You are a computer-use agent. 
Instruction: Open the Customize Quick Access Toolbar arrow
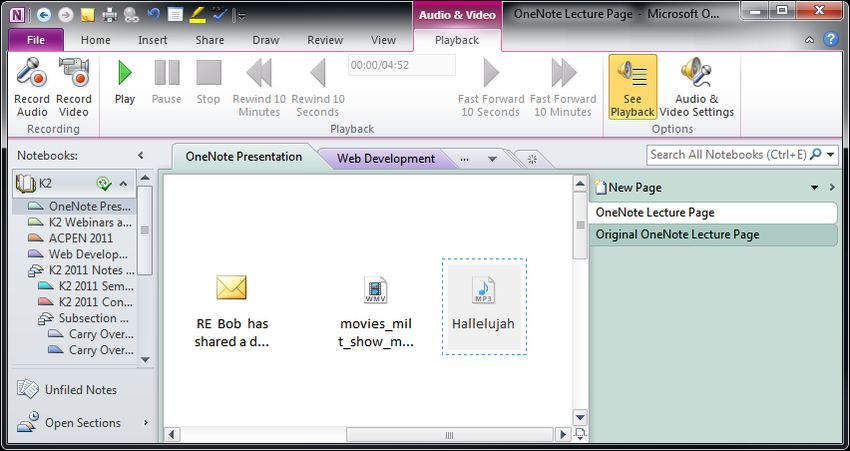pos(242,16)
